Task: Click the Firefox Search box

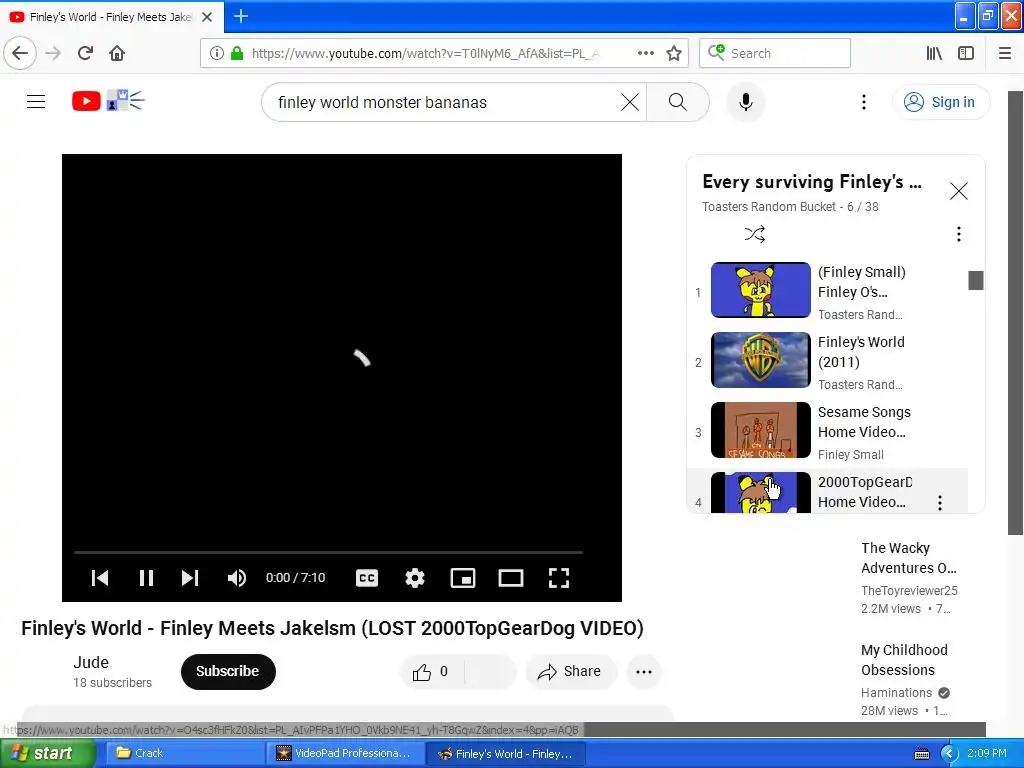Action: tap(775, 53)
